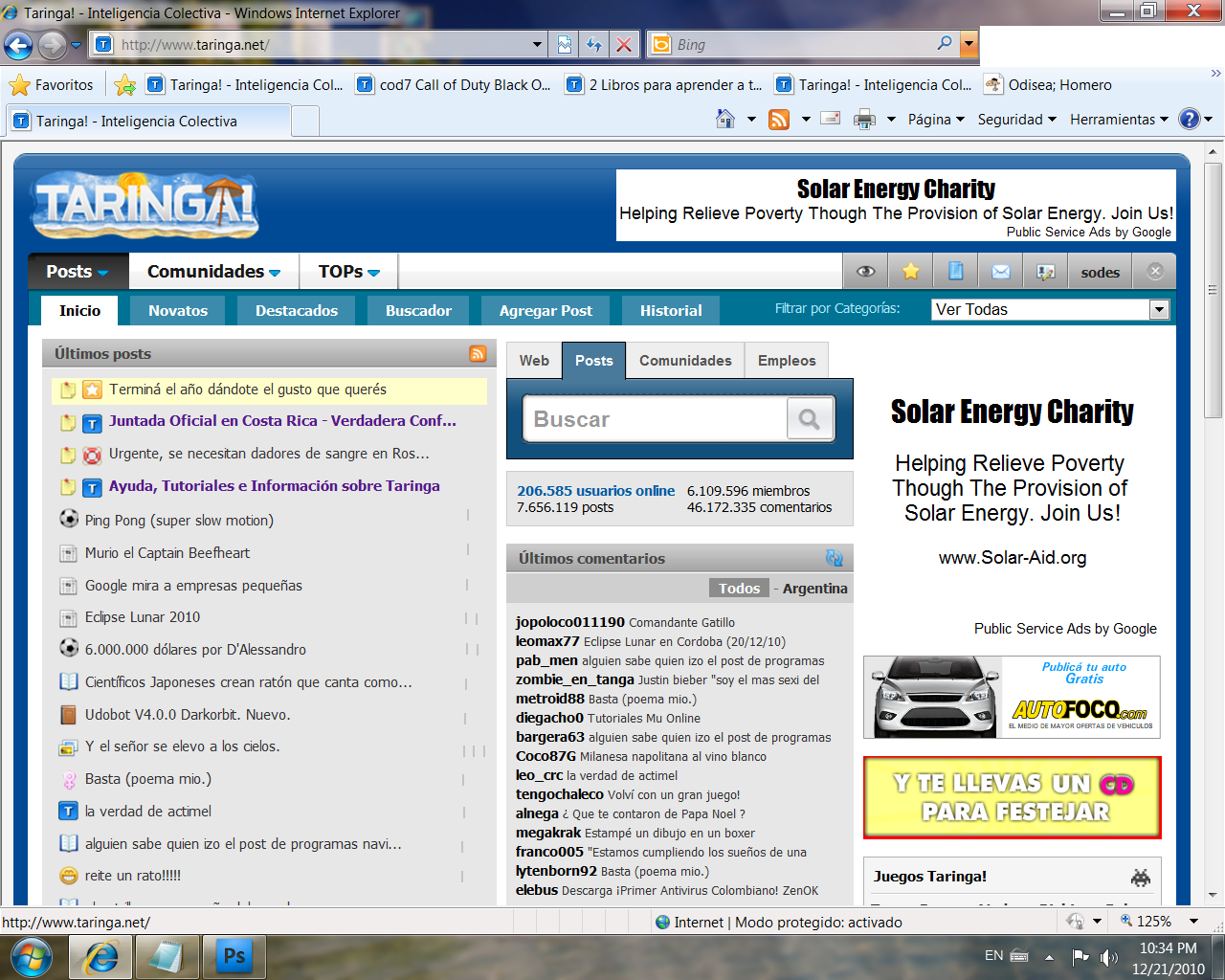
Task: Click the volume speaker tray icon
Action: pyautogui.click(x=1108, y=956)
